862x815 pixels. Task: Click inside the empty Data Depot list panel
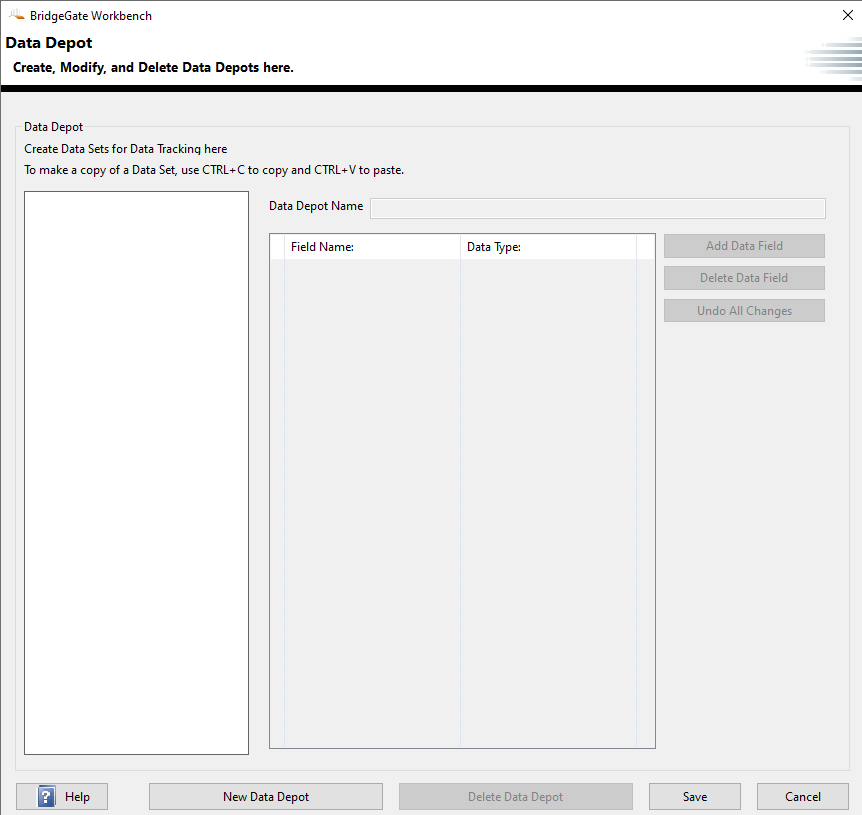pos(136,472)
